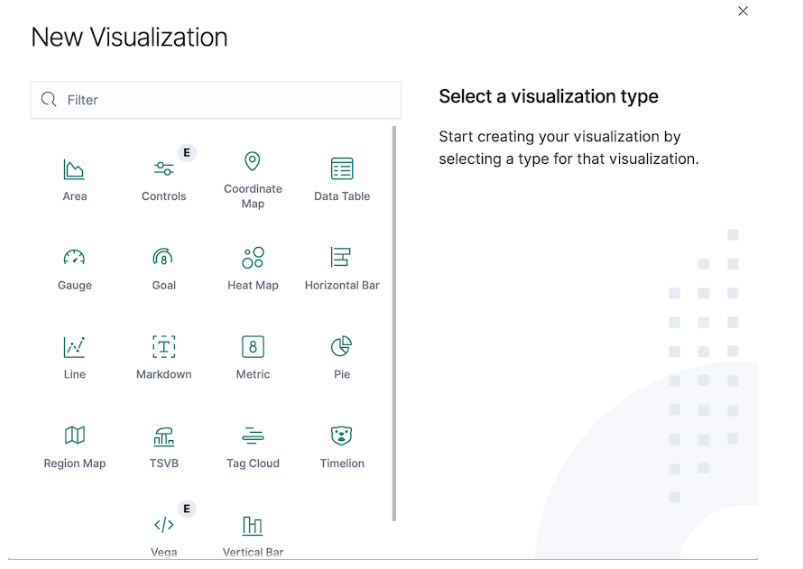This screenshot has width=803, height=569.
Task: Click the 'Tag Cloud' label text
Action: coord(253,463)
